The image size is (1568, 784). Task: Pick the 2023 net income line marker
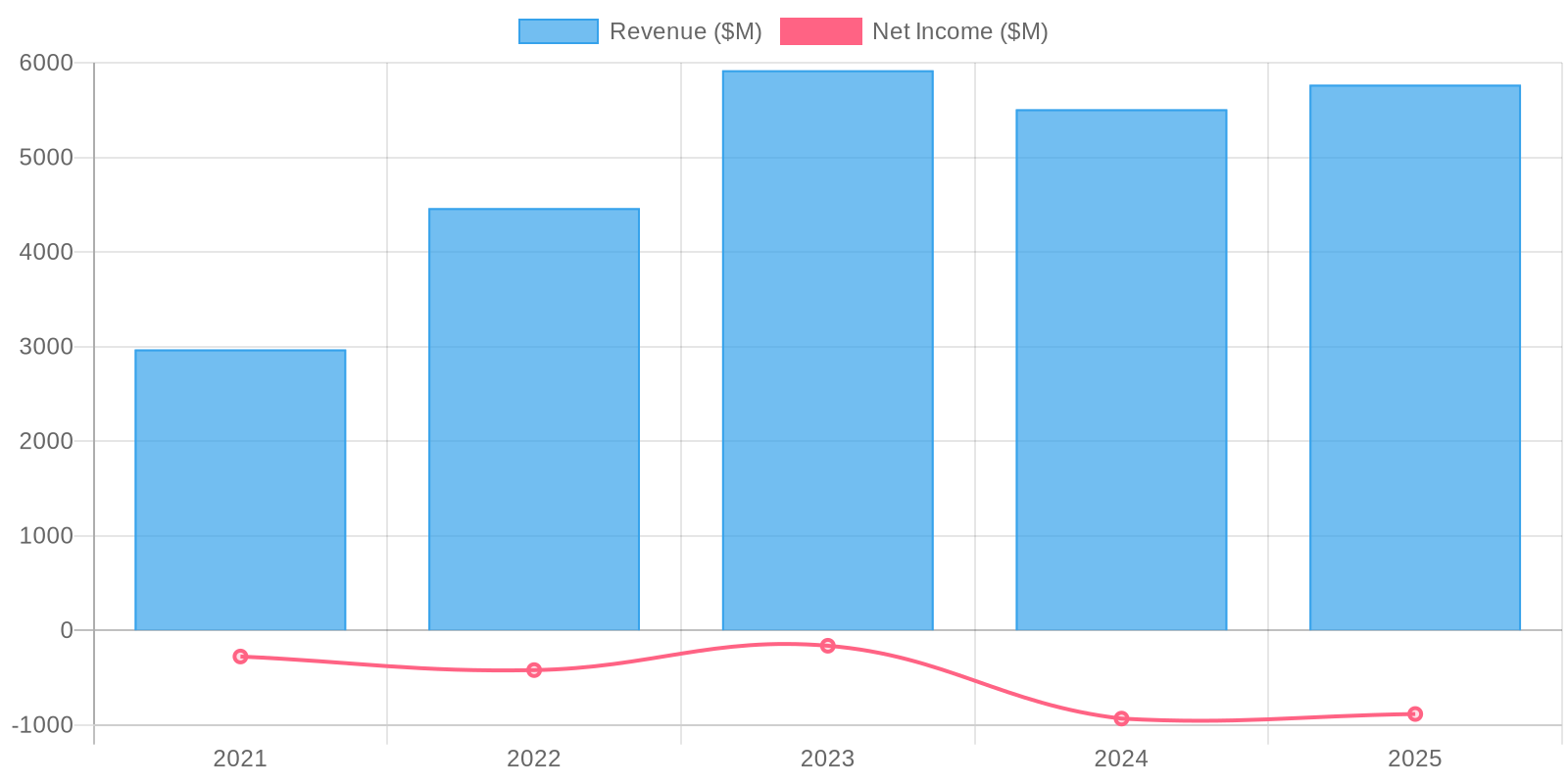coord(828,646)
